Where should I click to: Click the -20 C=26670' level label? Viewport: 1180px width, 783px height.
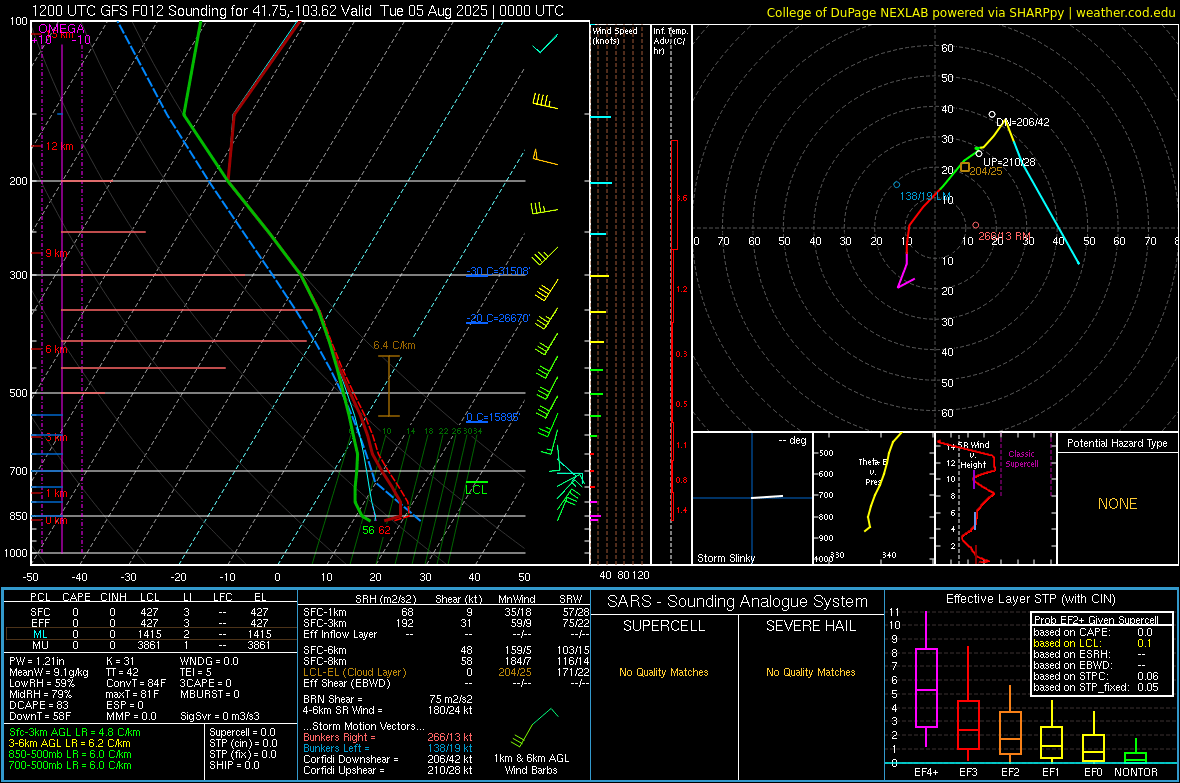tap(498, 318)
